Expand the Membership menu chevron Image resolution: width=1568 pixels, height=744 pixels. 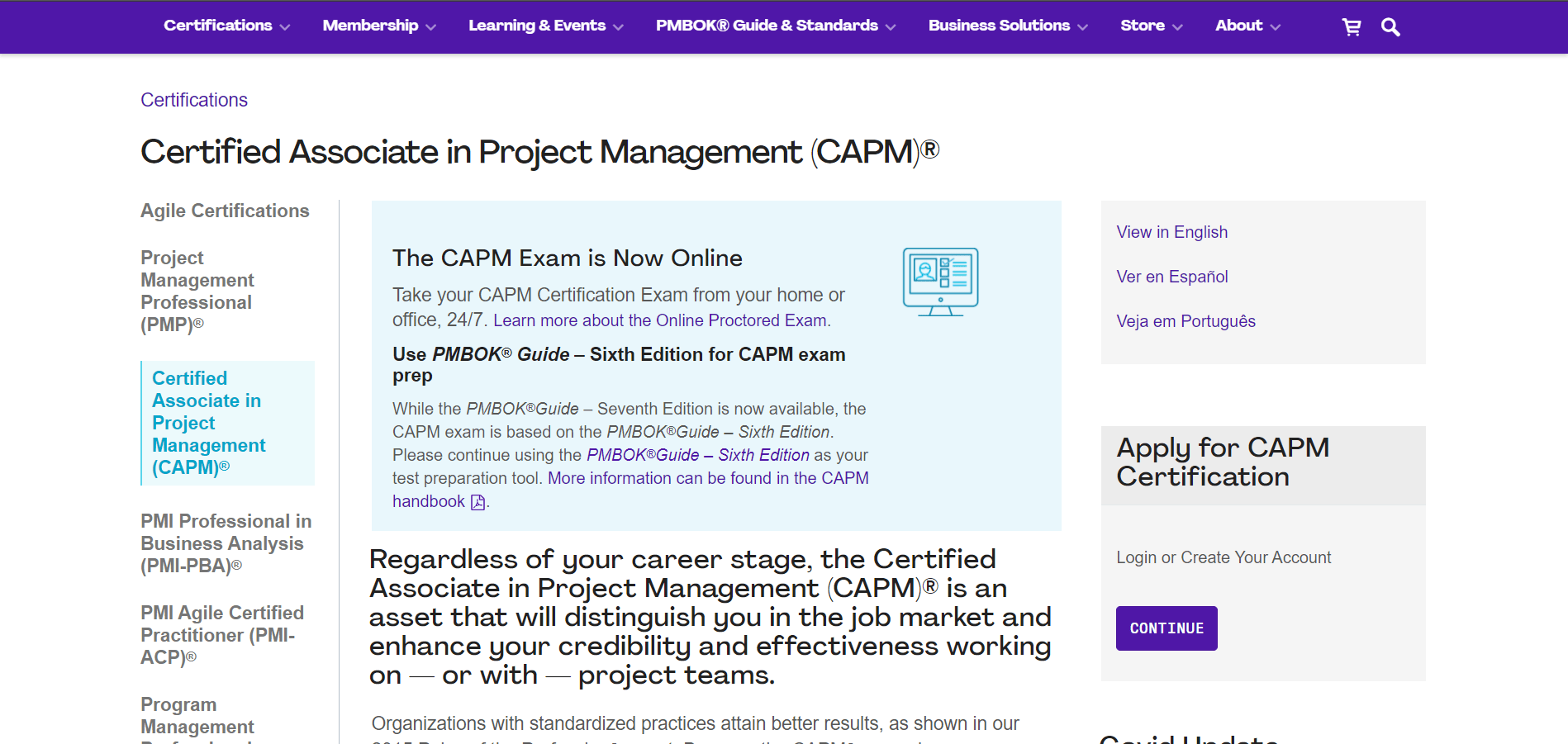(x=430, y=27)
